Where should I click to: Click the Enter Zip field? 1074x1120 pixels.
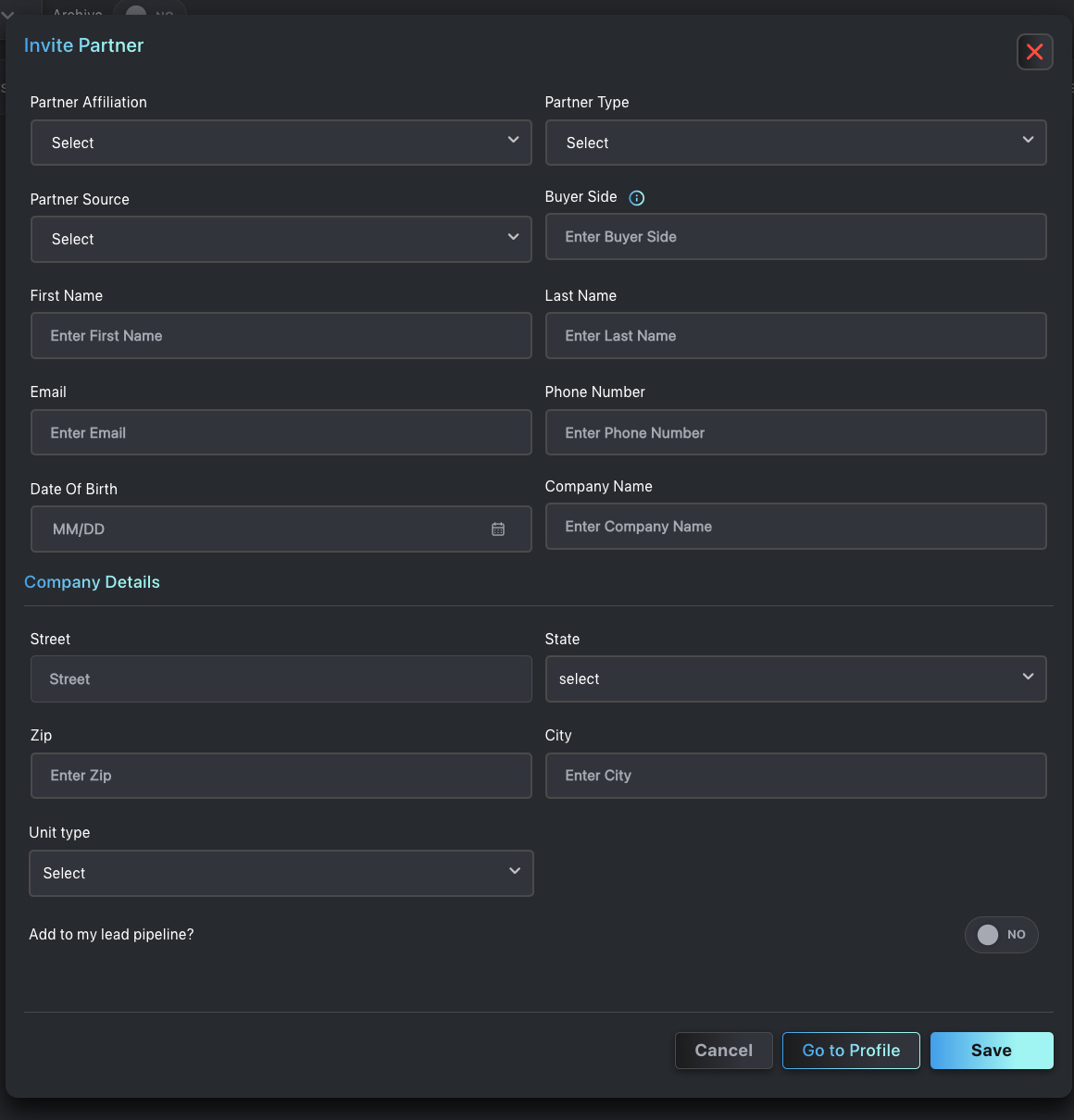click(x=281, y=776)
